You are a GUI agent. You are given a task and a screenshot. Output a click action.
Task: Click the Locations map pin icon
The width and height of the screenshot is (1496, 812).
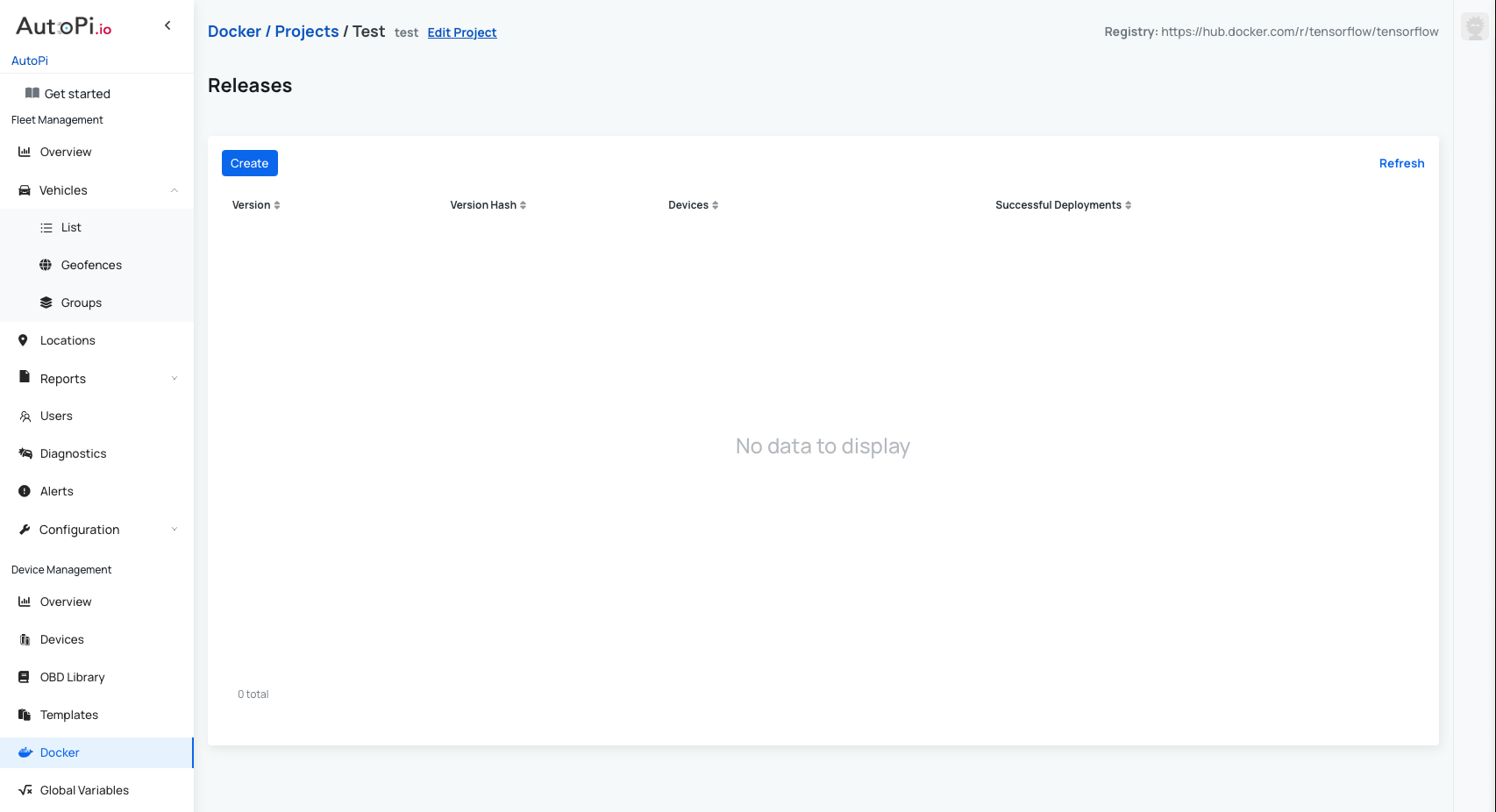pos(24,340)
